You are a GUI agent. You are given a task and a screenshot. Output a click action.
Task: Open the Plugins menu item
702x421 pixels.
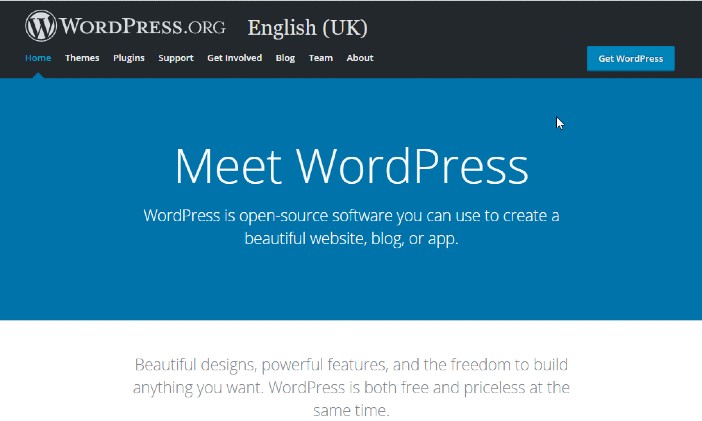129,58
